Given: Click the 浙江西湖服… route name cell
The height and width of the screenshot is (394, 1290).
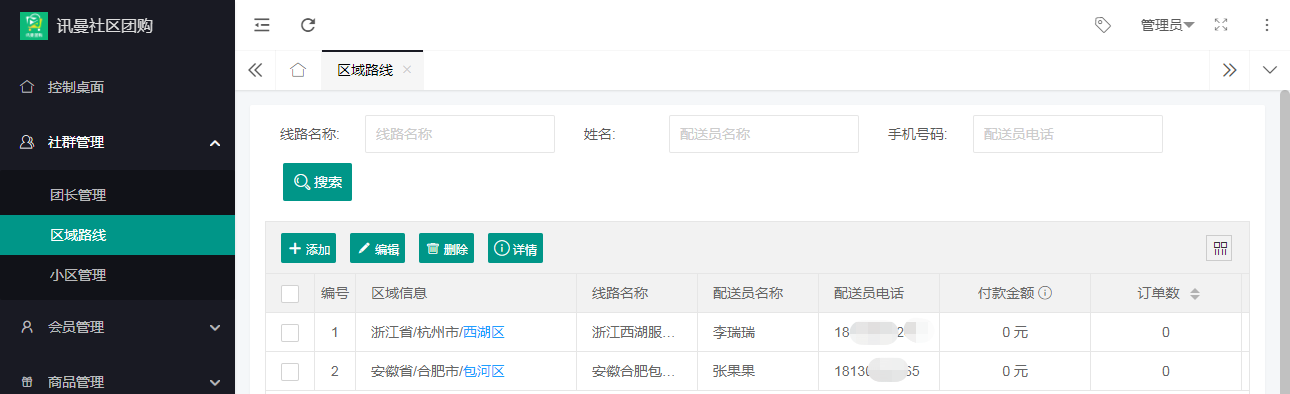Looking at the screenshot, I should coord(637,332).
